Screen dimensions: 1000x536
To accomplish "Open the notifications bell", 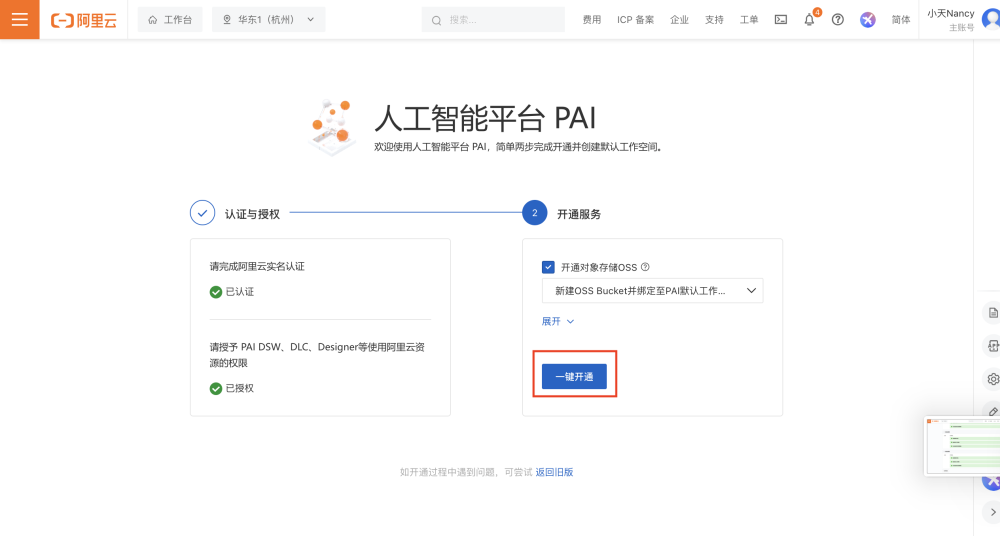I will (x=809, y=20).
